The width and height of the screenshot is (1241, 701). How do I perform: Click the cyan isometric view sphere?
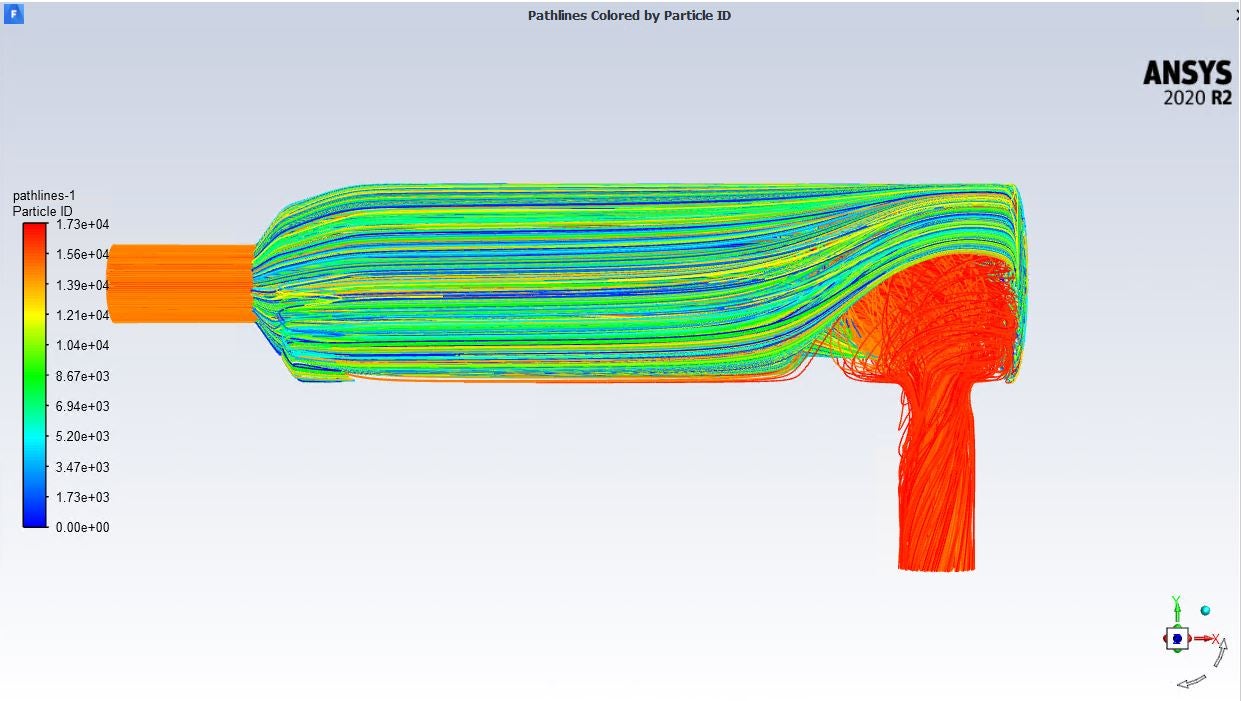click(x=1205, y=610)
